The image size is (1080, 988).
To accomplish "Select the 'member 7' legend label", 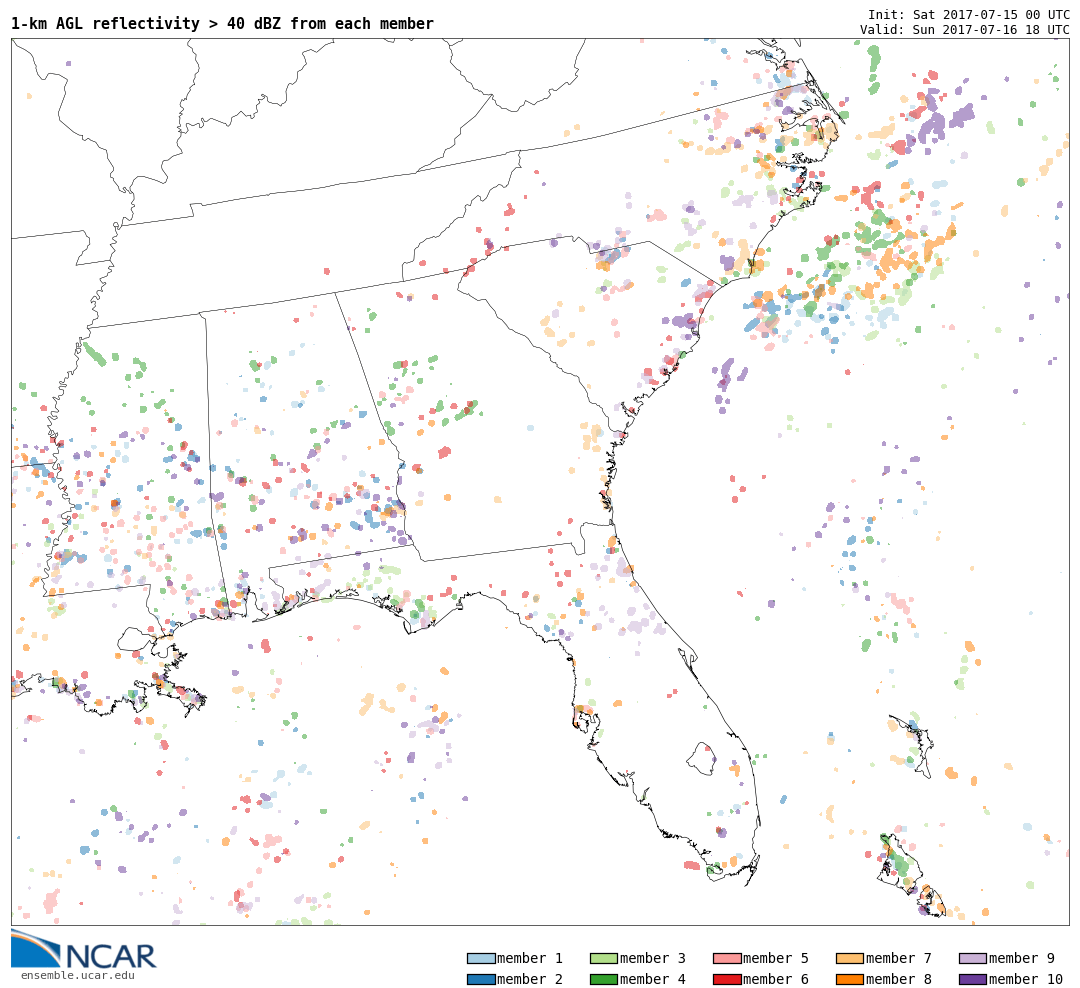I will tap(899, 958).
